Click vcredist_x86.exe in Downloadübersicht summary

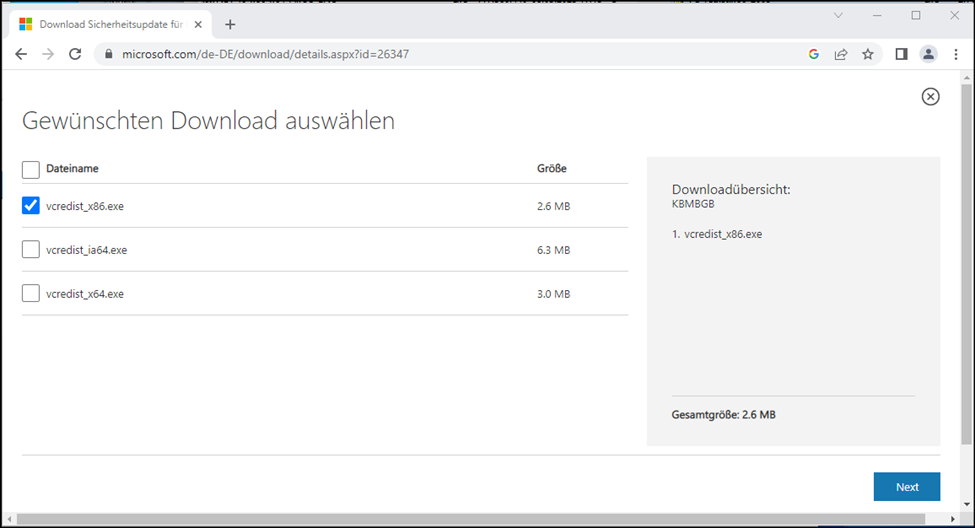click(723, 234)
